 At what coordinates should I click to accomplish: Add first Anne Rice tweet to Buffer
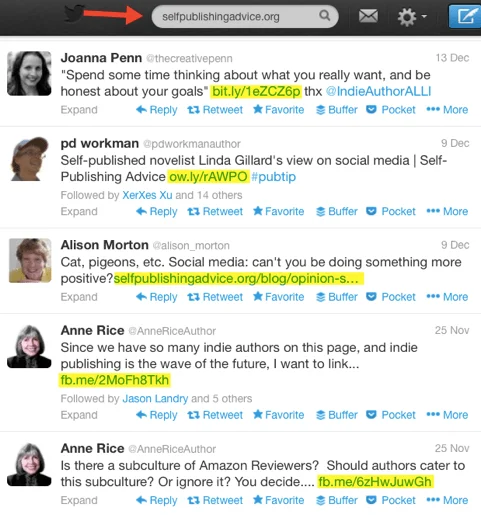(337, 415)
